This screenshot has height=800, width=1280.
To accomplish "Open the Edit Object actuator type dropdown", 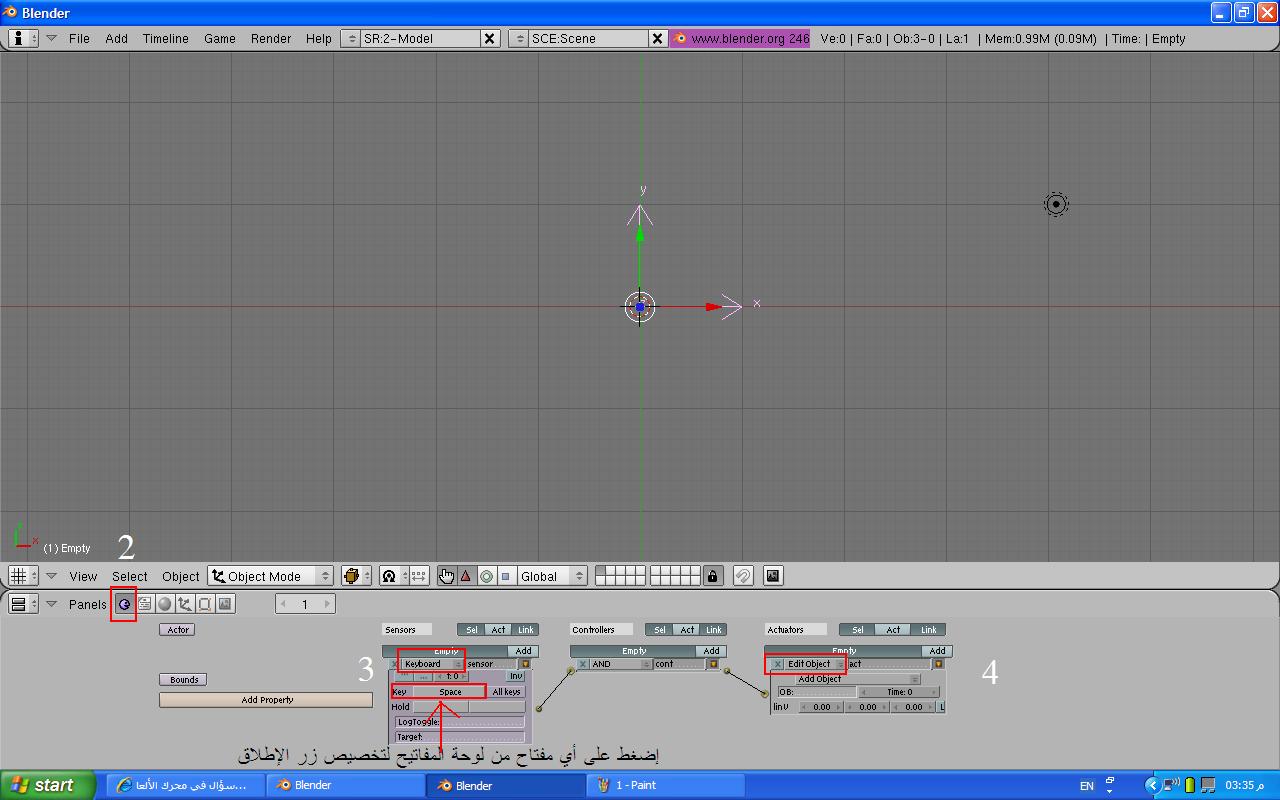I will (x=815, y=664).
